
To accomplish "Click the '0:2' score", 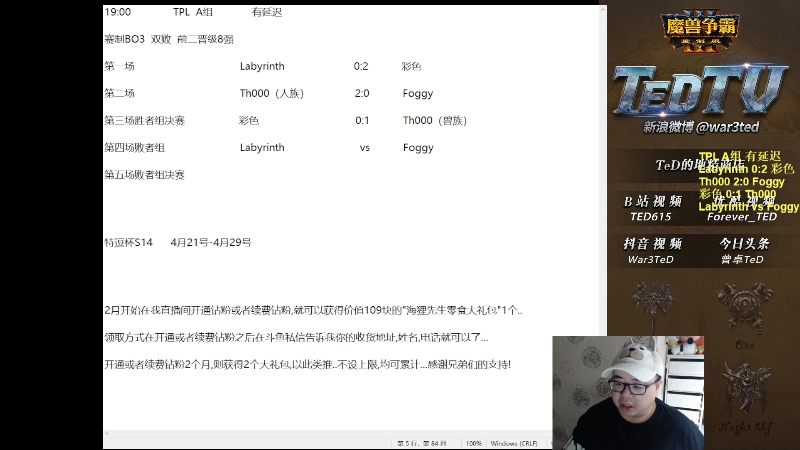I will (x=361, y=66).
